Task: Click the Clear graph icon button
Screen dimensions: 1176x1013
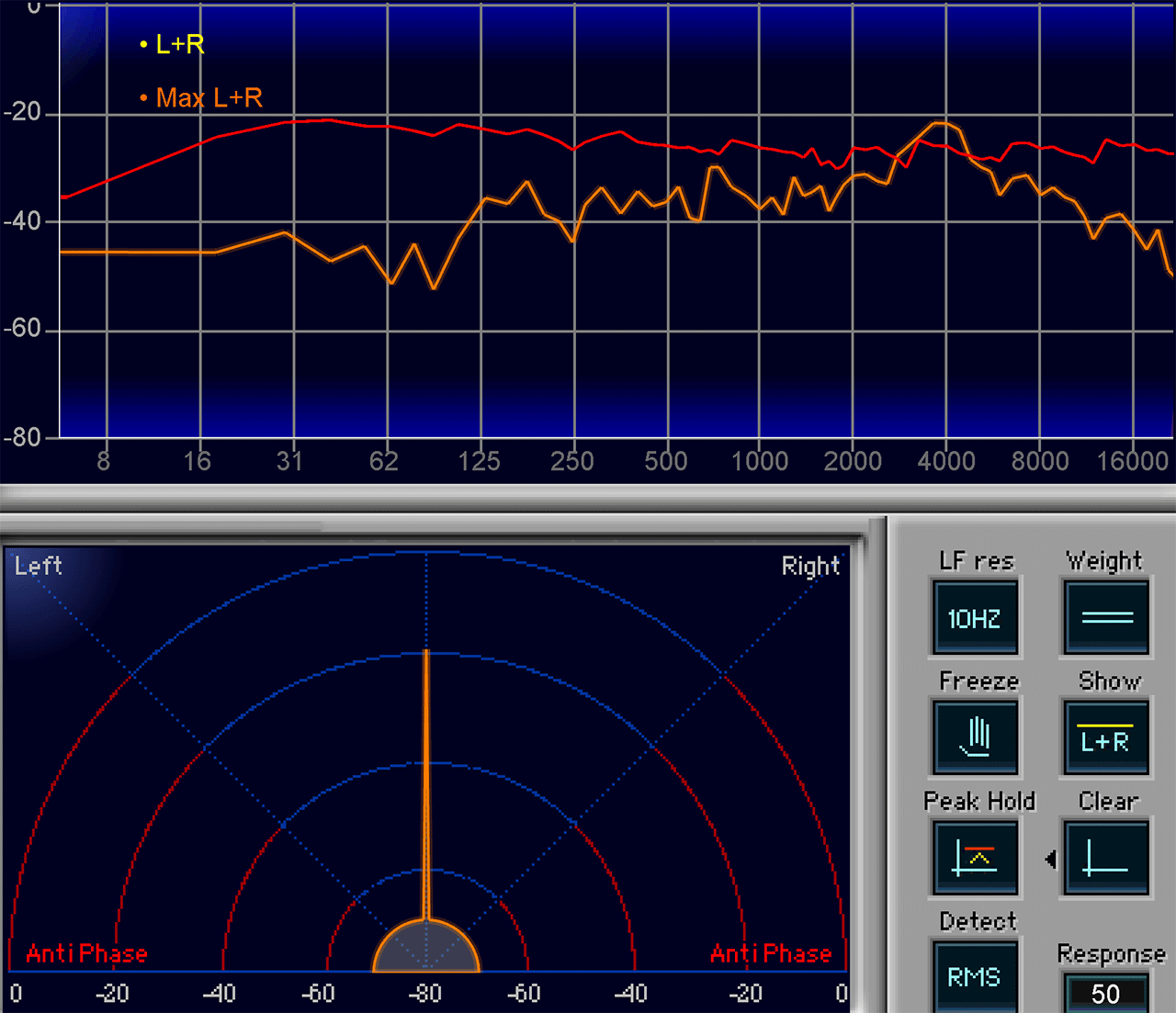Action: (x=1106, y=859)
